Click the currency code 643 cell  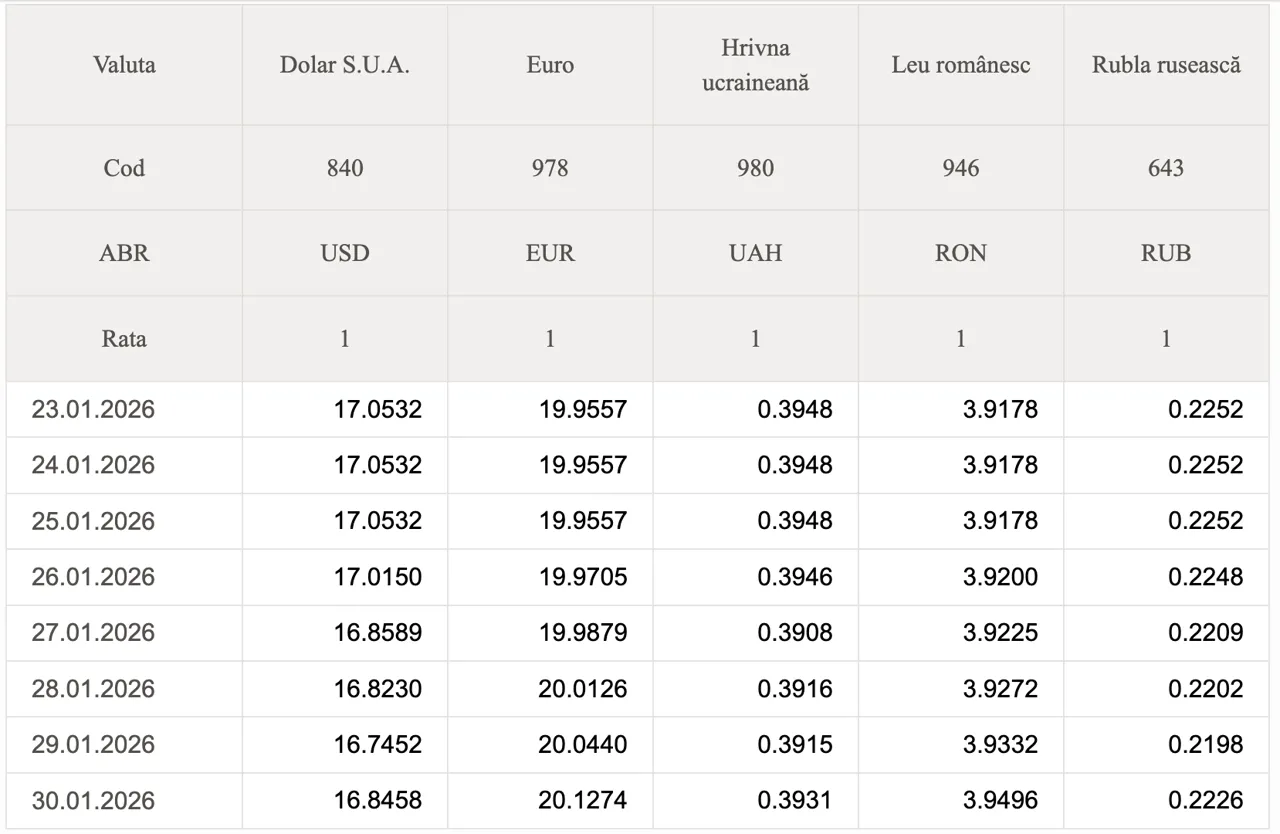[x=1166, y=168]
